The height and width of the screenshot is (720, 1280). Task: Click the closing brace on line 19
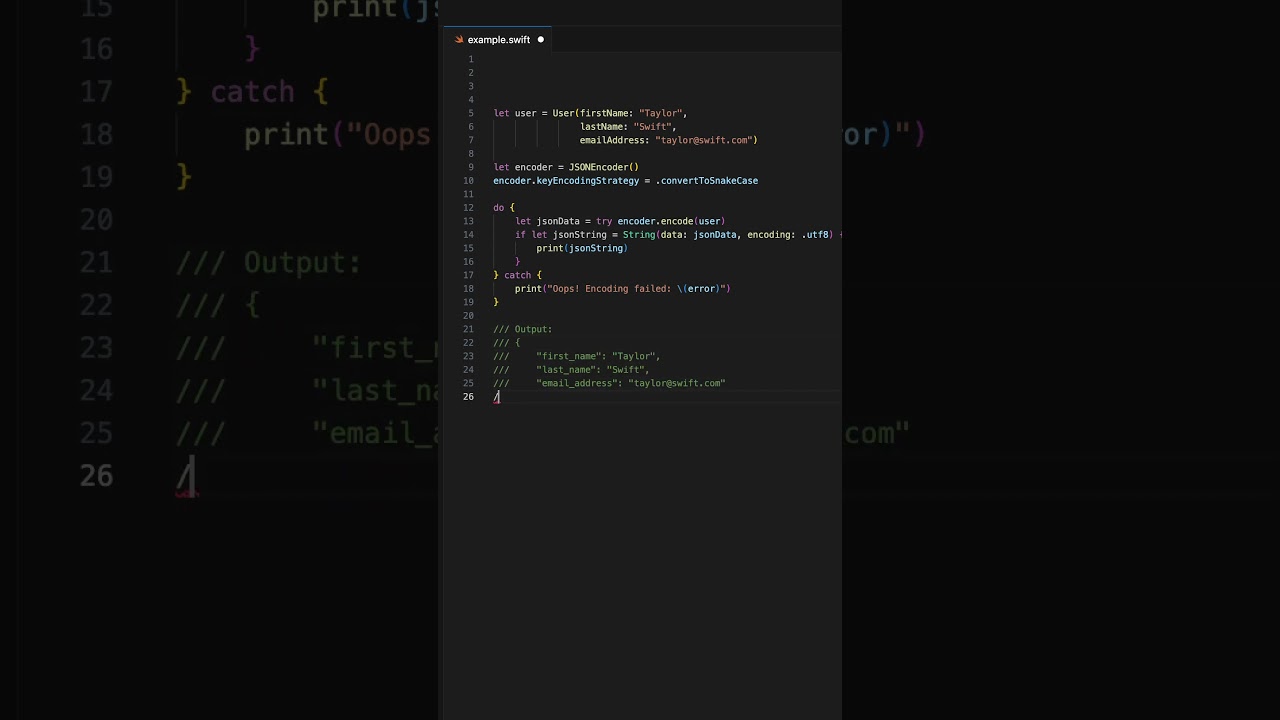496,302
